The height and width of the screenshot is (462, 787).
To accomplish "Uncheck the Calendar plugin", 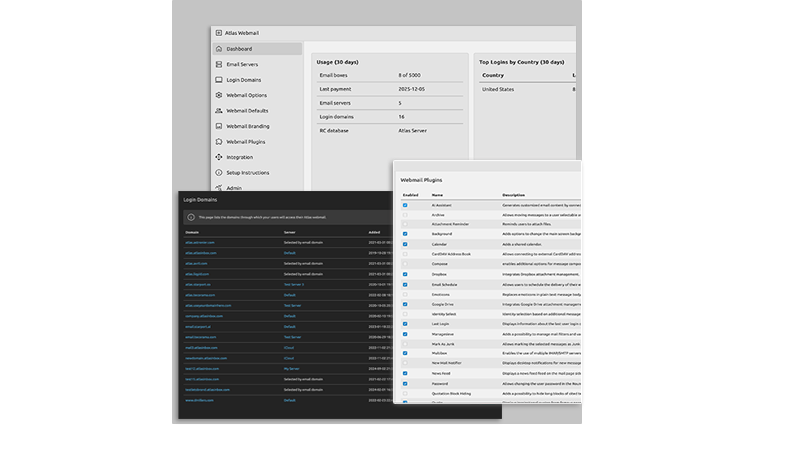I will (x=405, y=244).
